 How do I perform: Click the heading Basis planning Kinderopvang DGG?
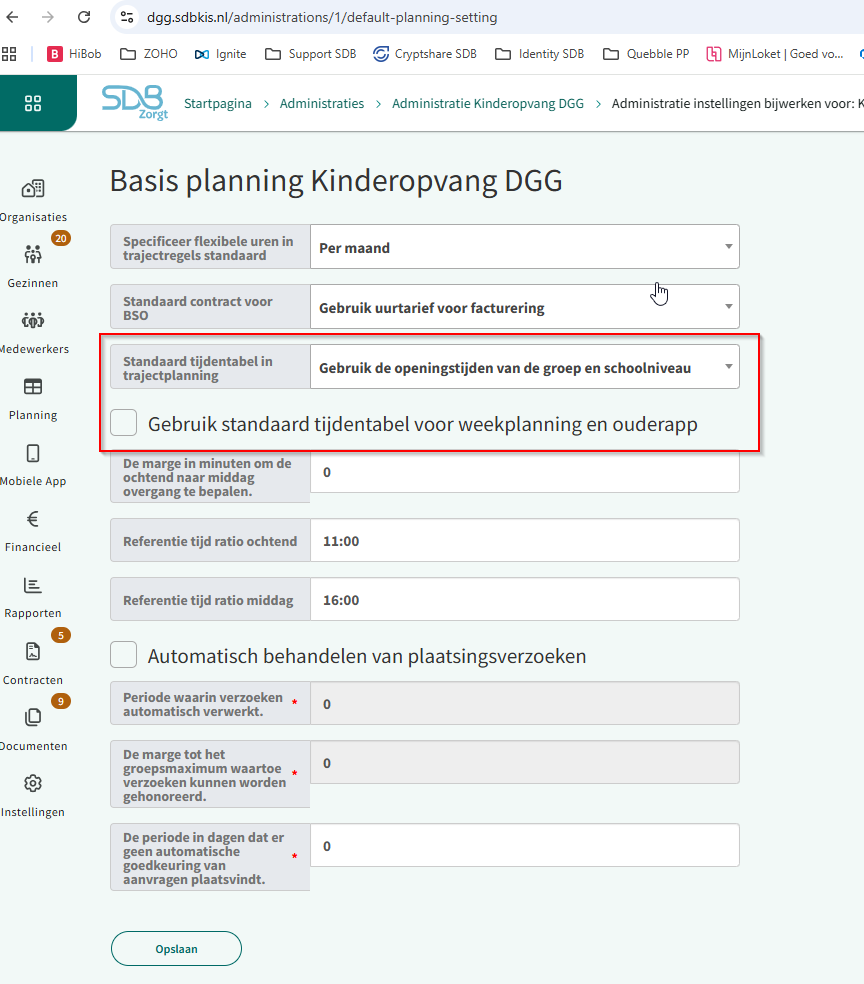click(336, 181)
